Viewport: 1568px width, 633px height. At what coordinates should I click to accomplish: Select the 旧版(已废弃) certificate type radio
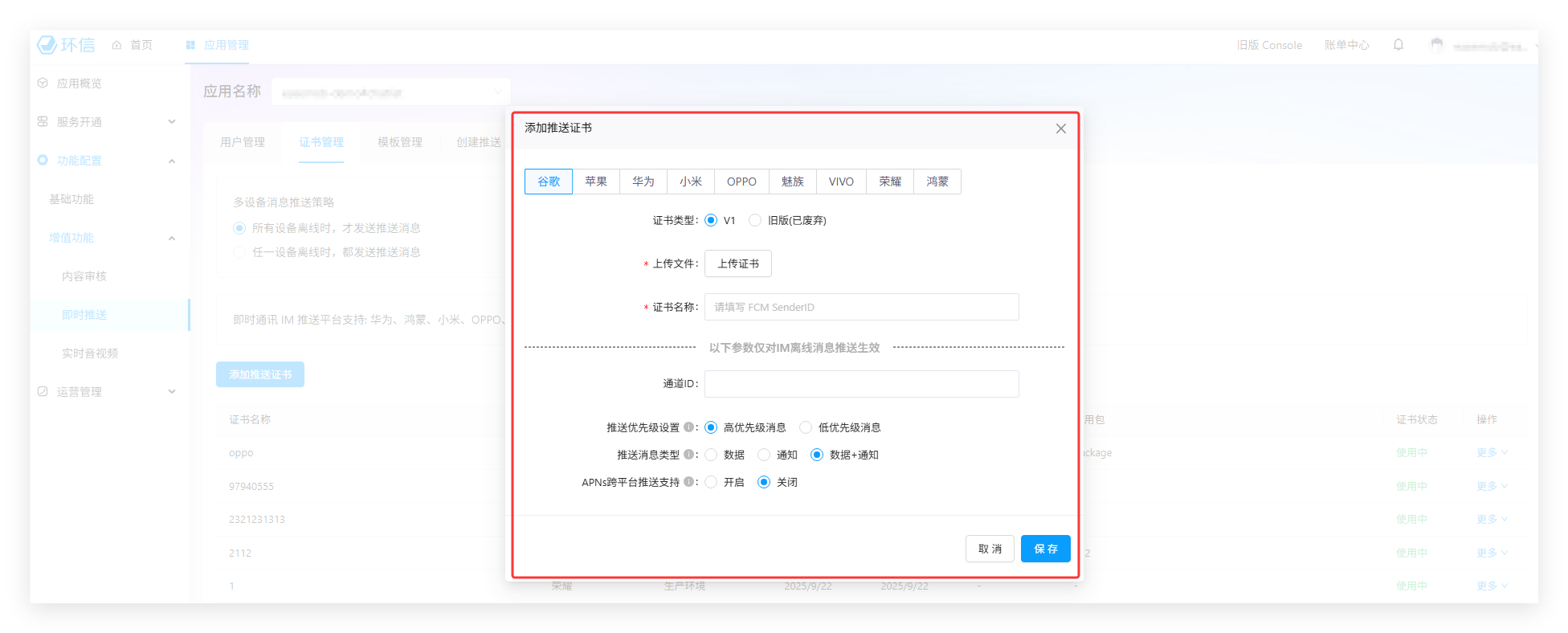click(x=755, y=220)
